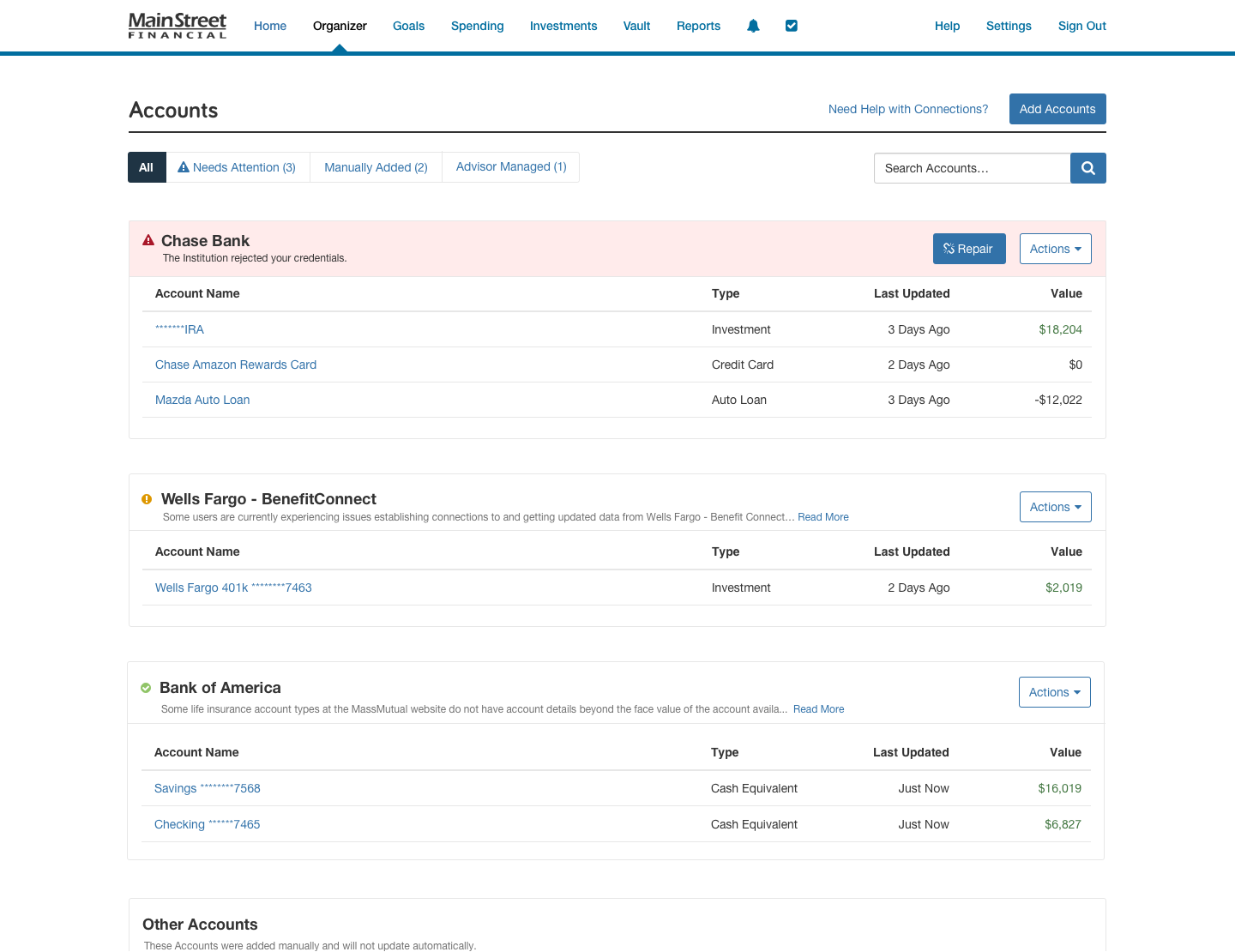Click the Accounts page title

(x=173, y=111)
